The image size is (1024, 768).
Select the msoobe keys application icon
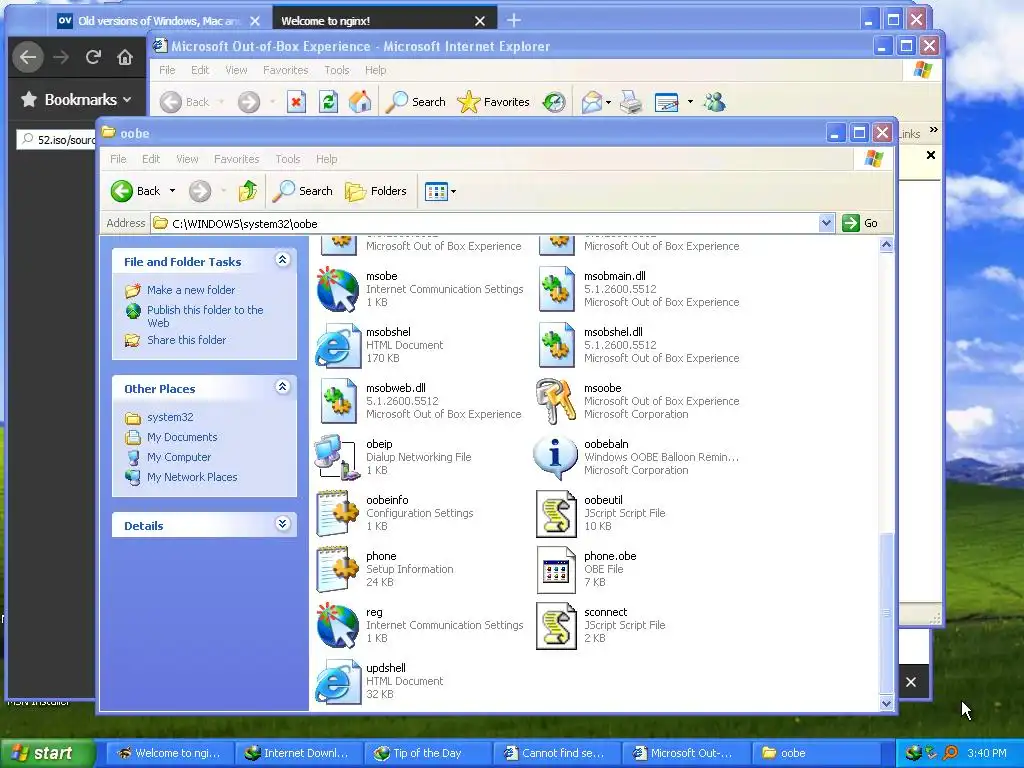click(556, 402)
